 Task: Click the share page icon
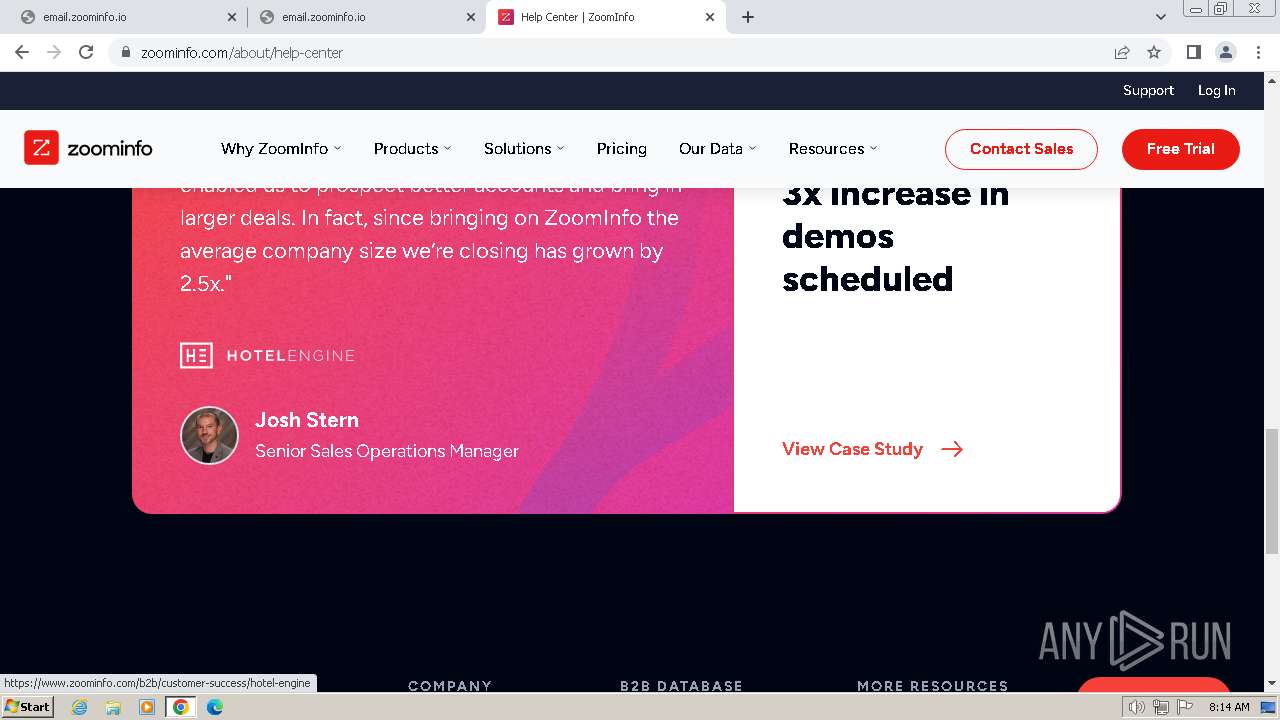(1122, 52)
